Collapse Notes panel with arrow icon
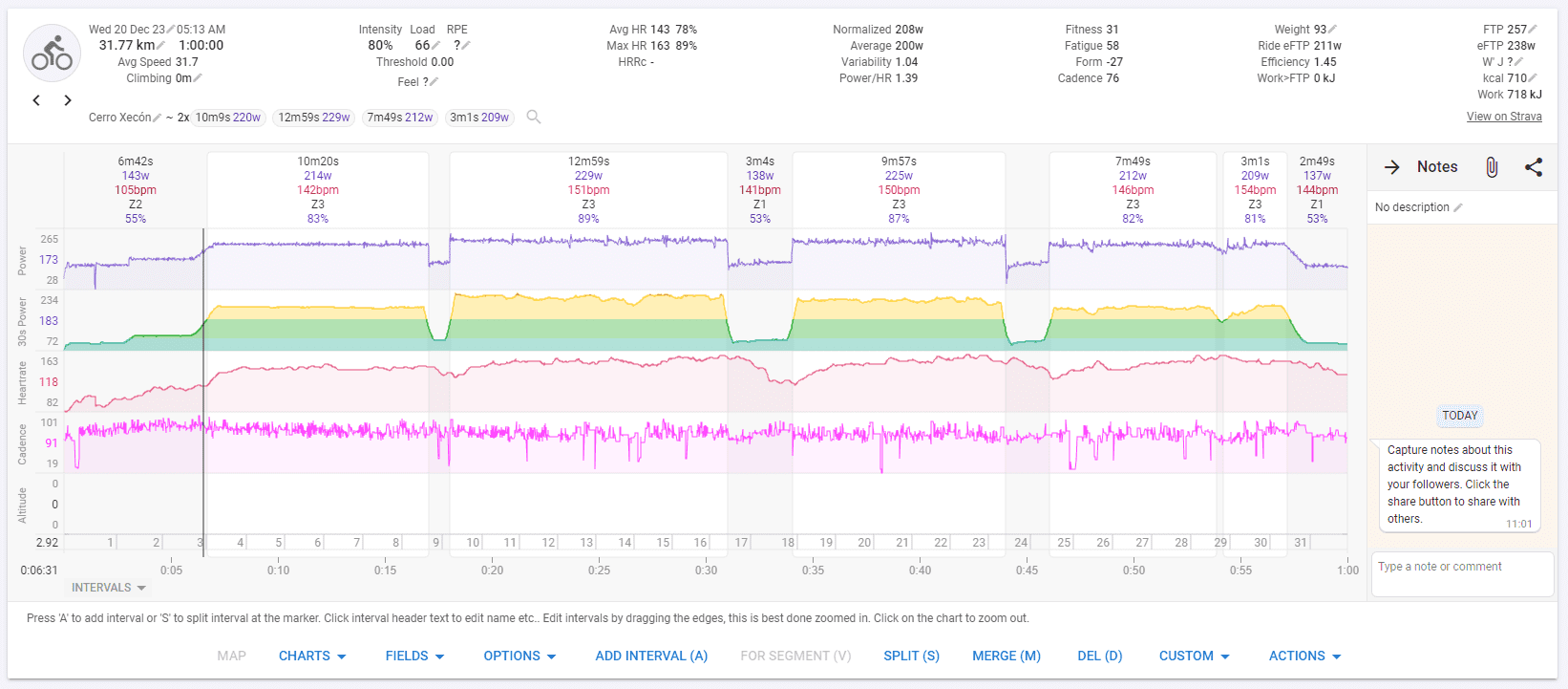Screen dimensions: 1568x689 [x=1392, y=167]
